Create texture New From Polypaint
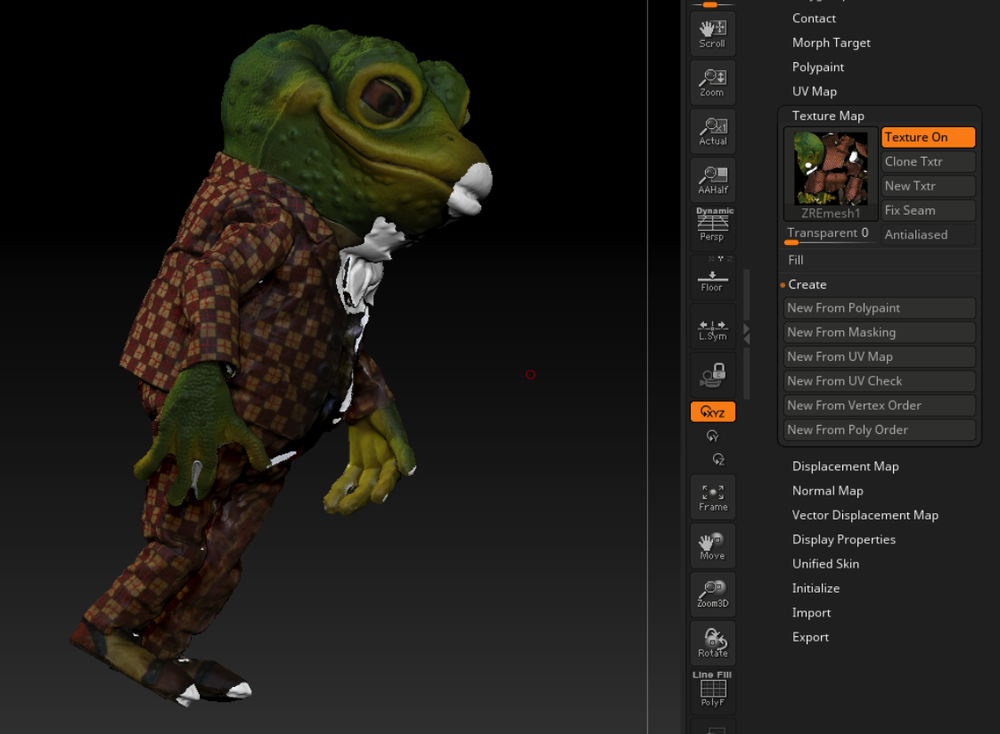 tap(879, 308)
